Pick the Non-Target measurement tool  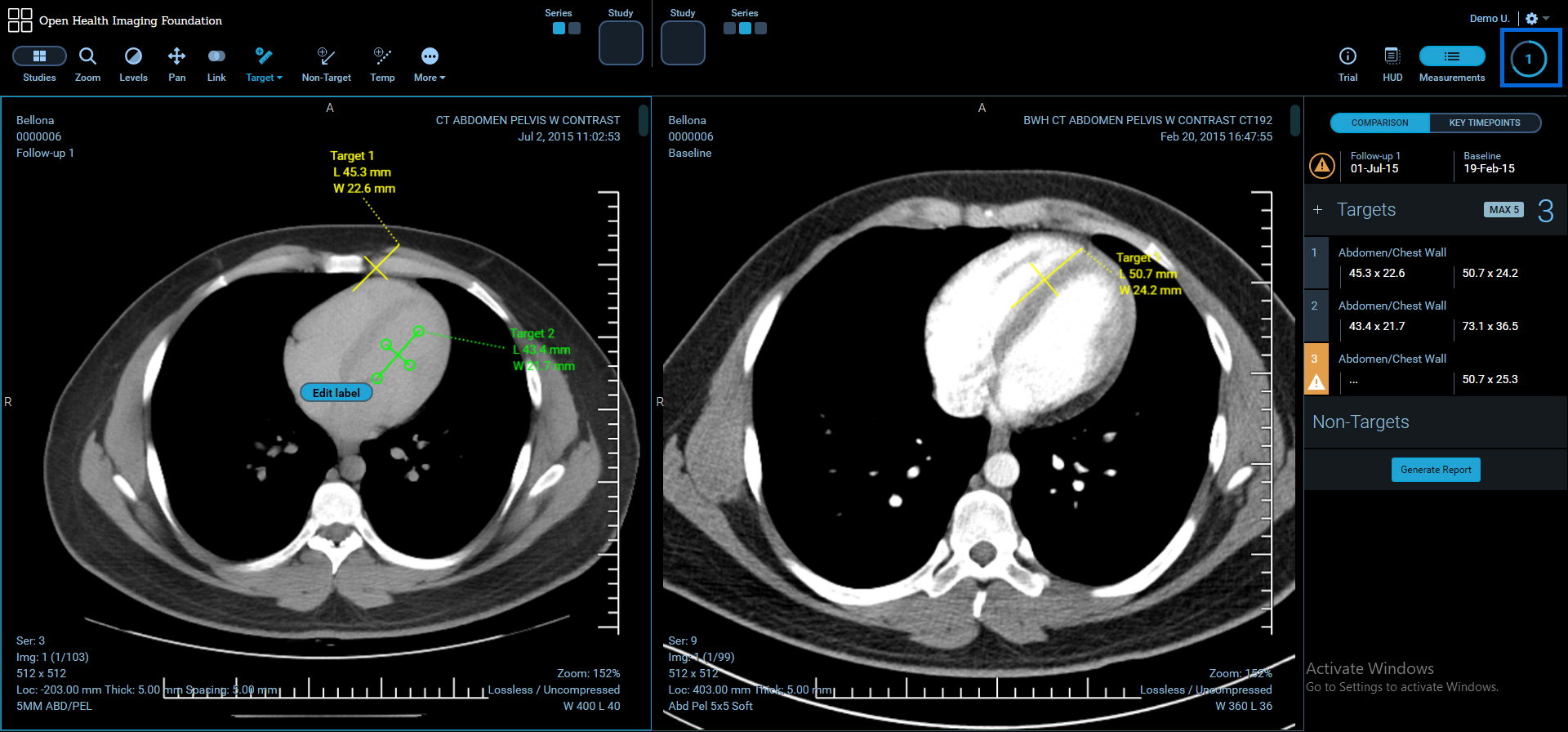[326, 56]
